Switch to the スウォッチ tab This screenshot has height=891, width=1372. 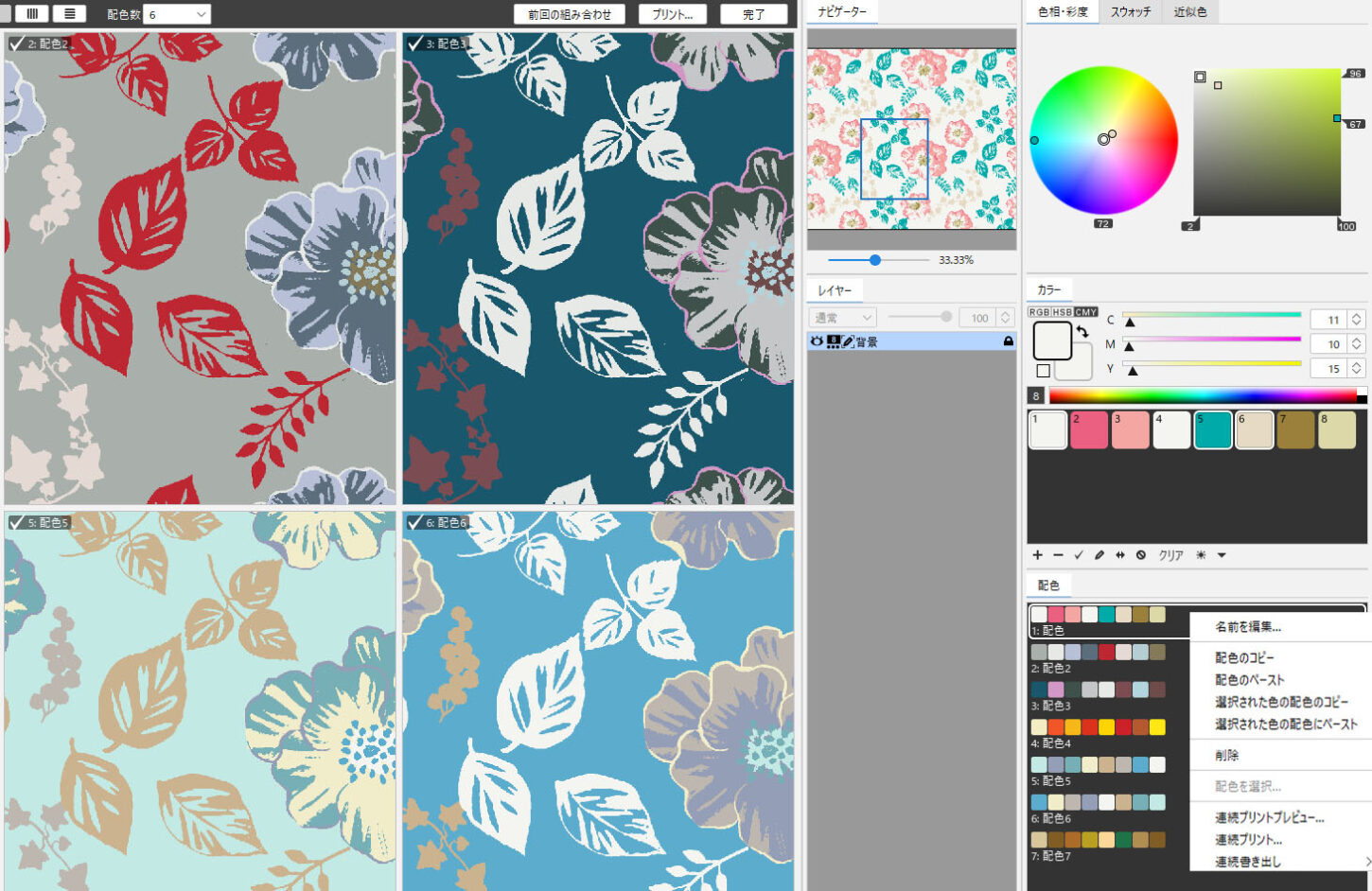click(1130, 12)
